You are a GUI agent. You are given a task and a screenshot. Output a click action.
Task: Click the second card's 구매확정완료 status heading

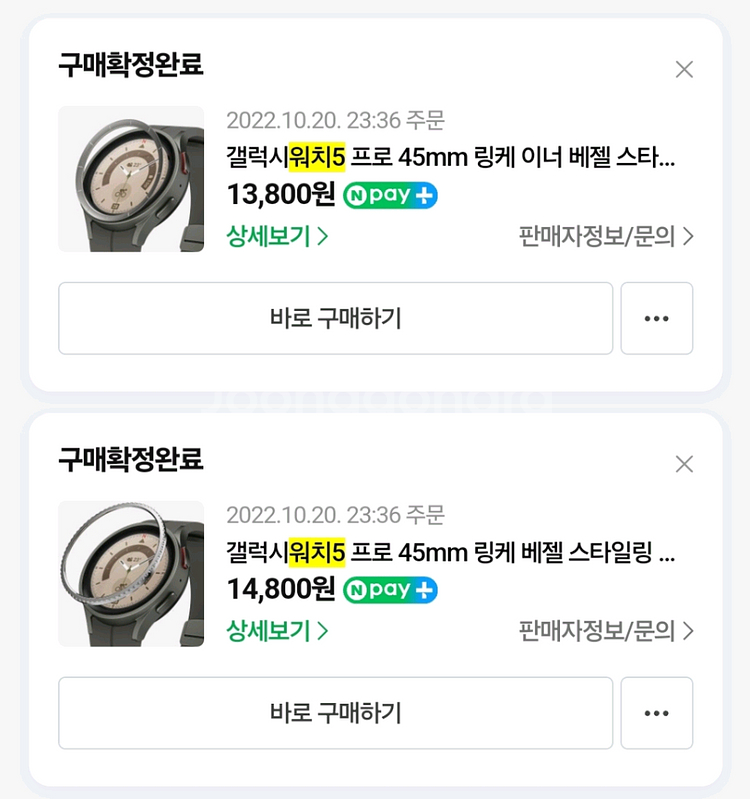pos(131,460)
